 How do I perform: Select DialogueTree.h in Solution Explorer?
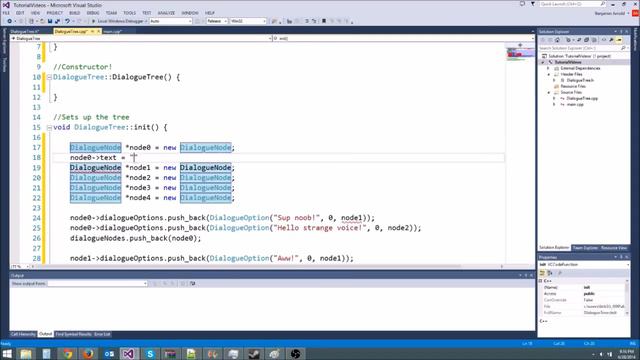580,80
